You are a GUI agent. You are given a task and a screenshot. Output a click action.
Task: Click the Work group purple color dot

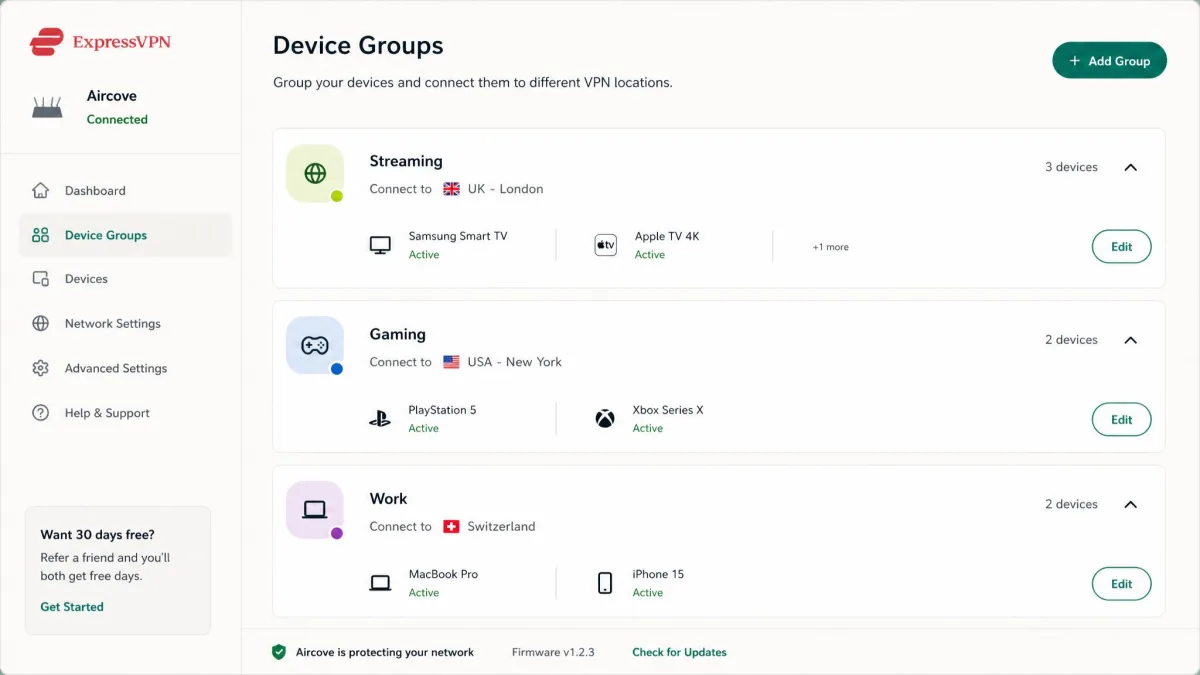(337, 533)
